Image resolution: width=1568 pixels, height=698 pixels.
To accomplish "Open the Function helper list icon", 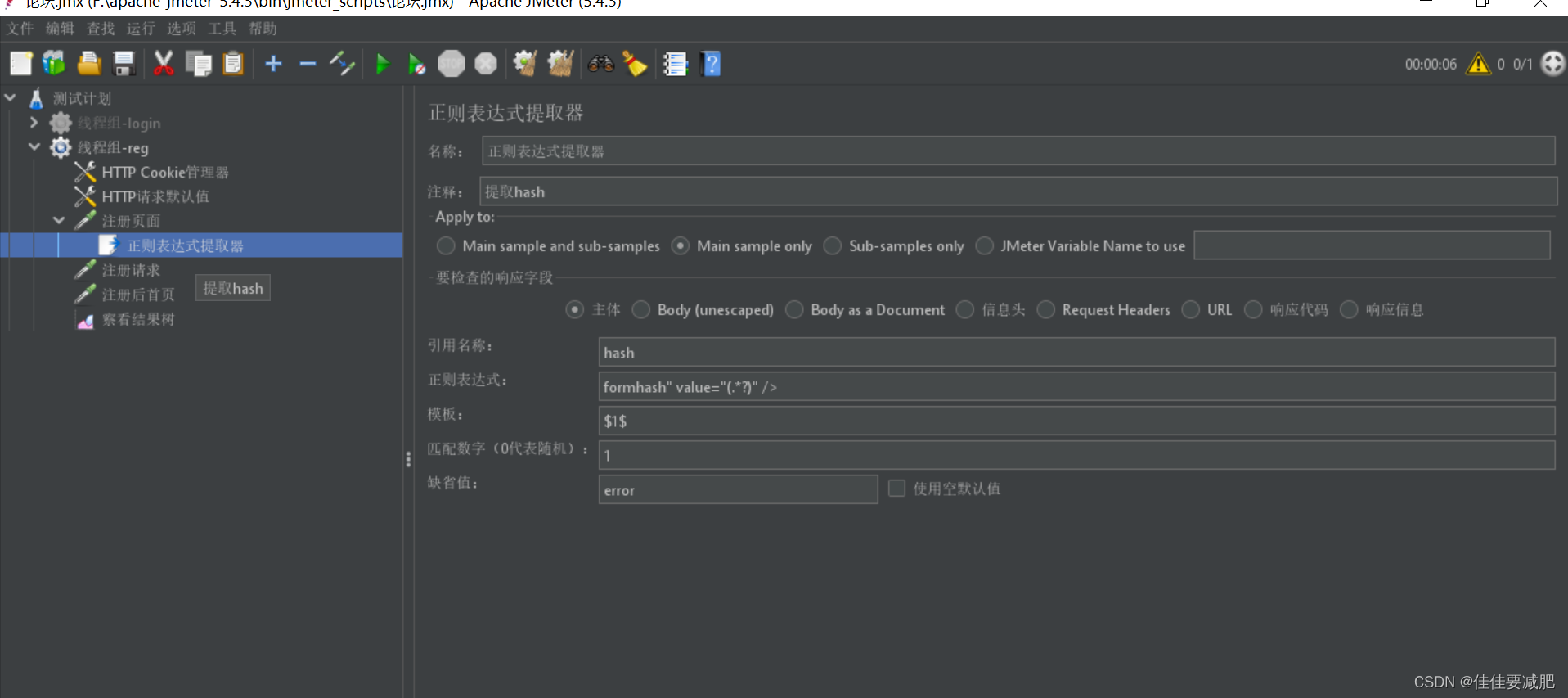I will 675,64.
